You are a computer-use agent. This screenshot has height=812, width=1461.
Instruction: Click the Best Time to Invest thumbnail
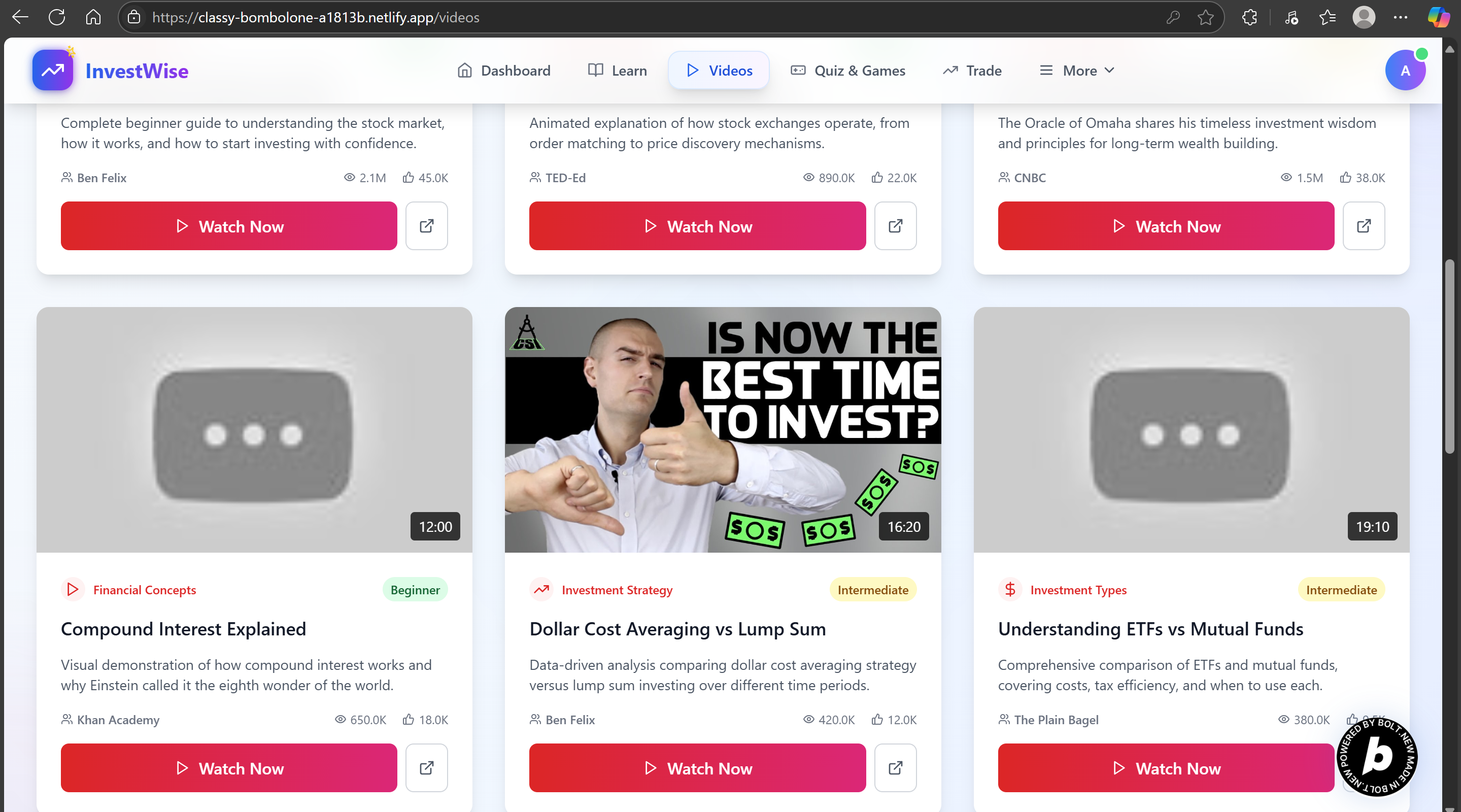tap(723, 430)
